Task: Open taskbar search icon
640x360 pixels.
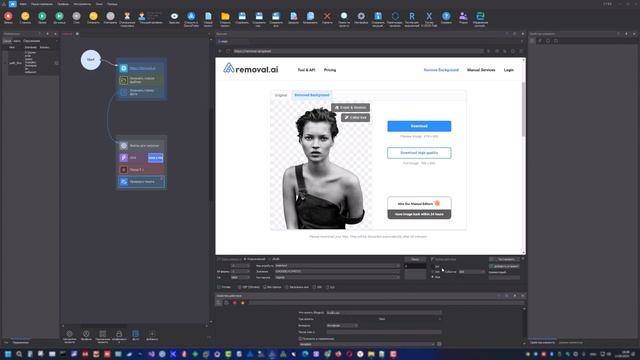Action: (19, 354)
